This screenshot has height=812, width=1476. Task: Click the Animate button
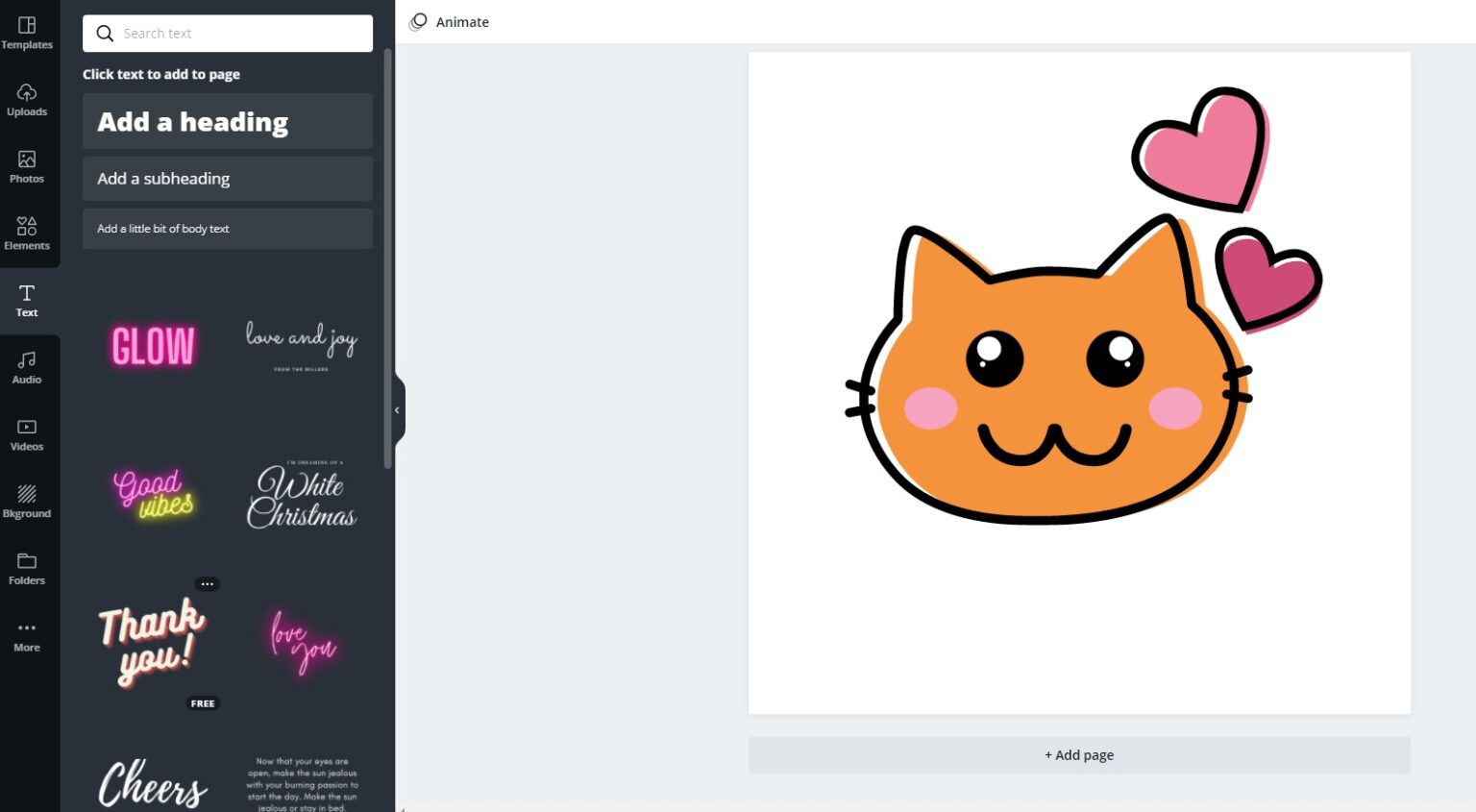point(449,22)
